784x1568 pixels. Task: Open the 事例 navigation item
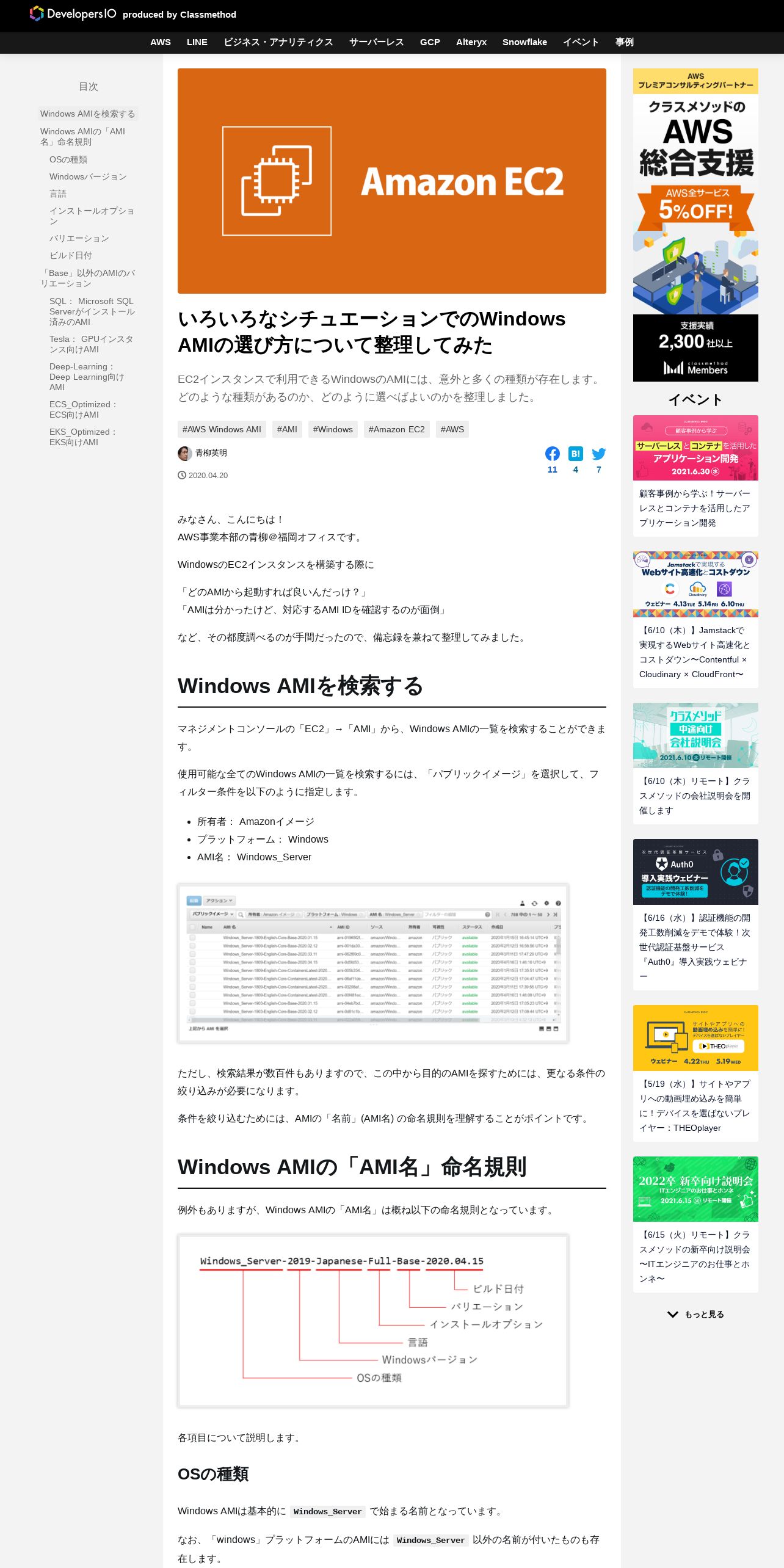click(625, 42)
